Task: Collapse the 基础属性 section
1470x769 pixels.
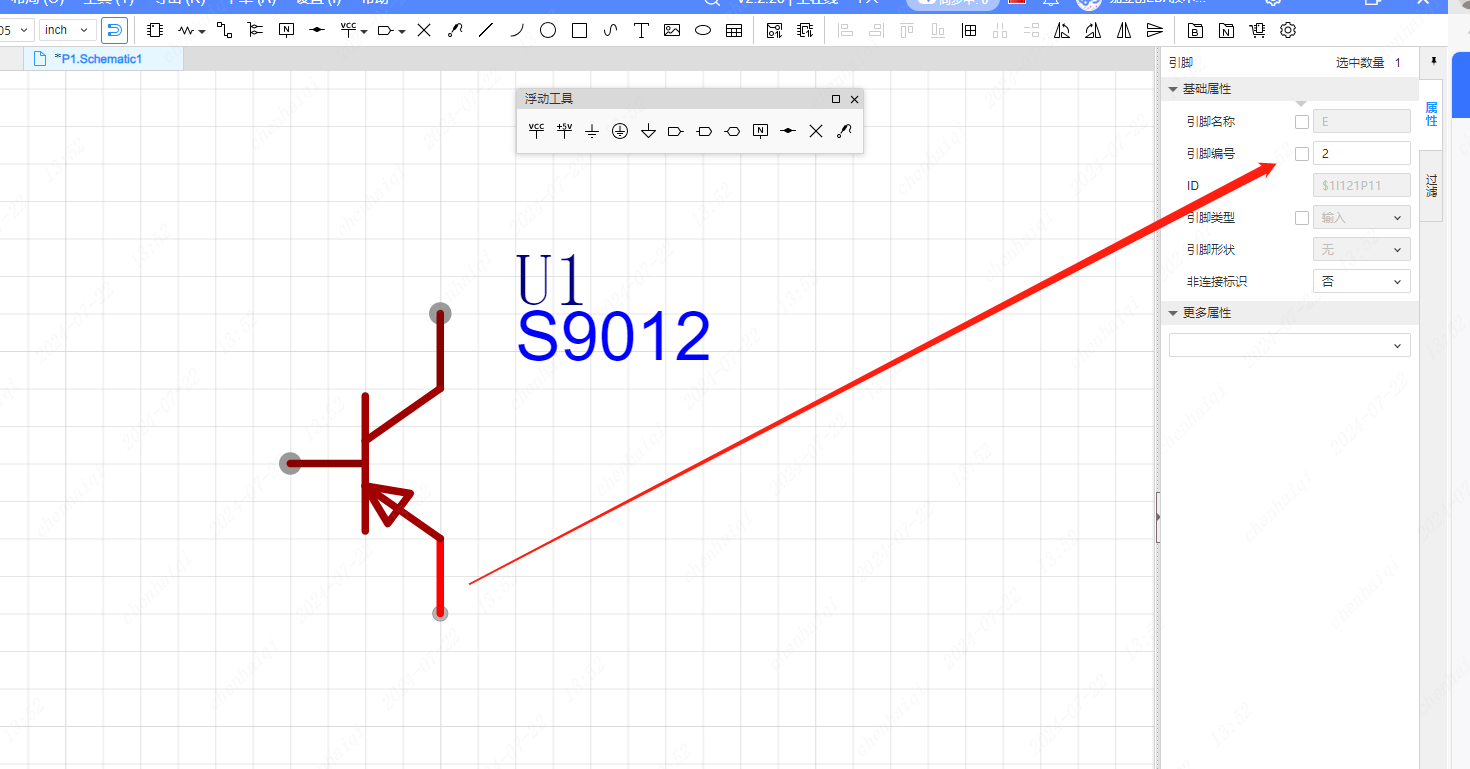Action: pyautogui.click(x=1174, y=89)
